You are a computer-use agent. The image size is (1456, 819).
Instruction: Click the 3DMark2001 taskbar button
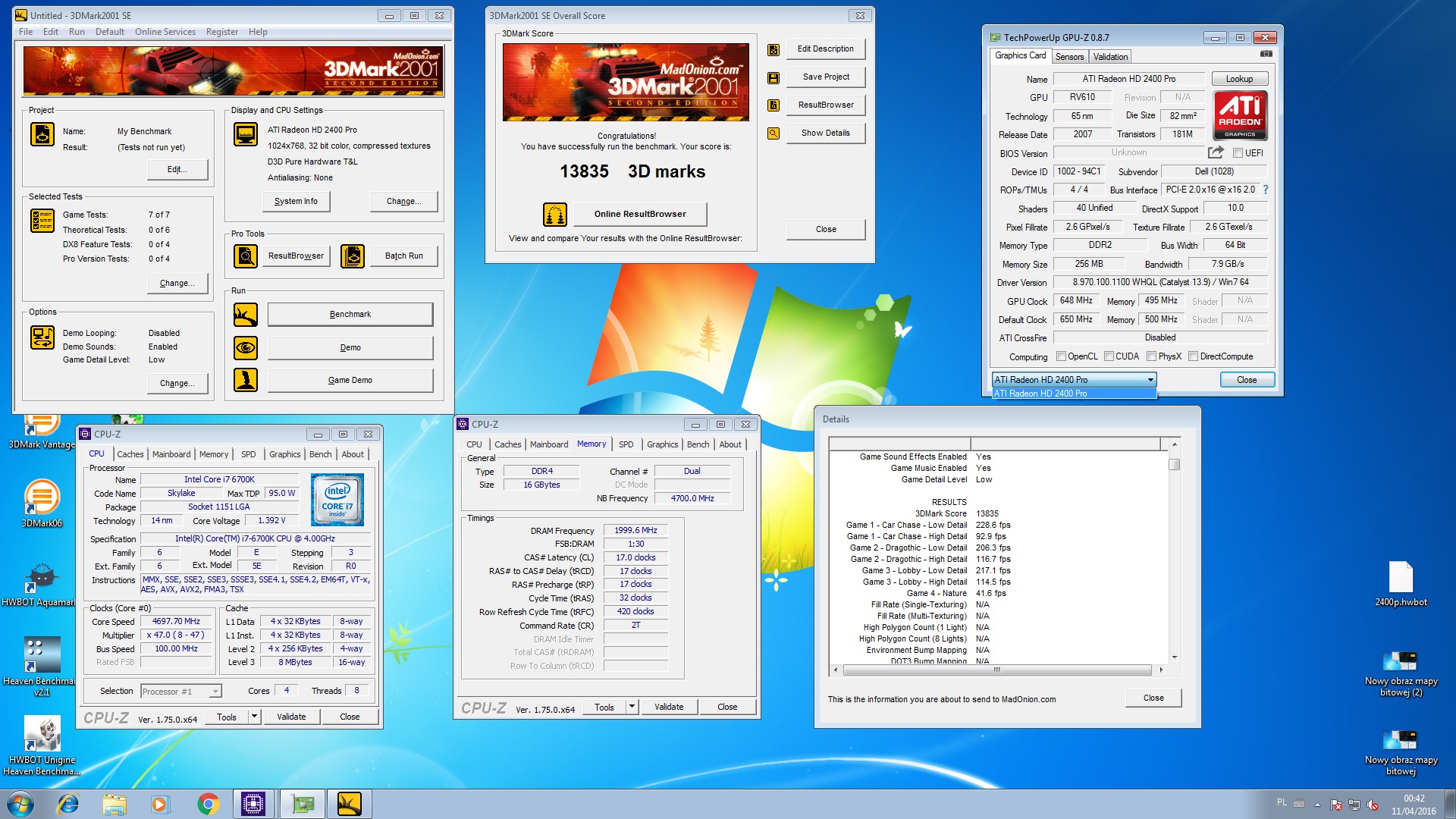point(350,804)
